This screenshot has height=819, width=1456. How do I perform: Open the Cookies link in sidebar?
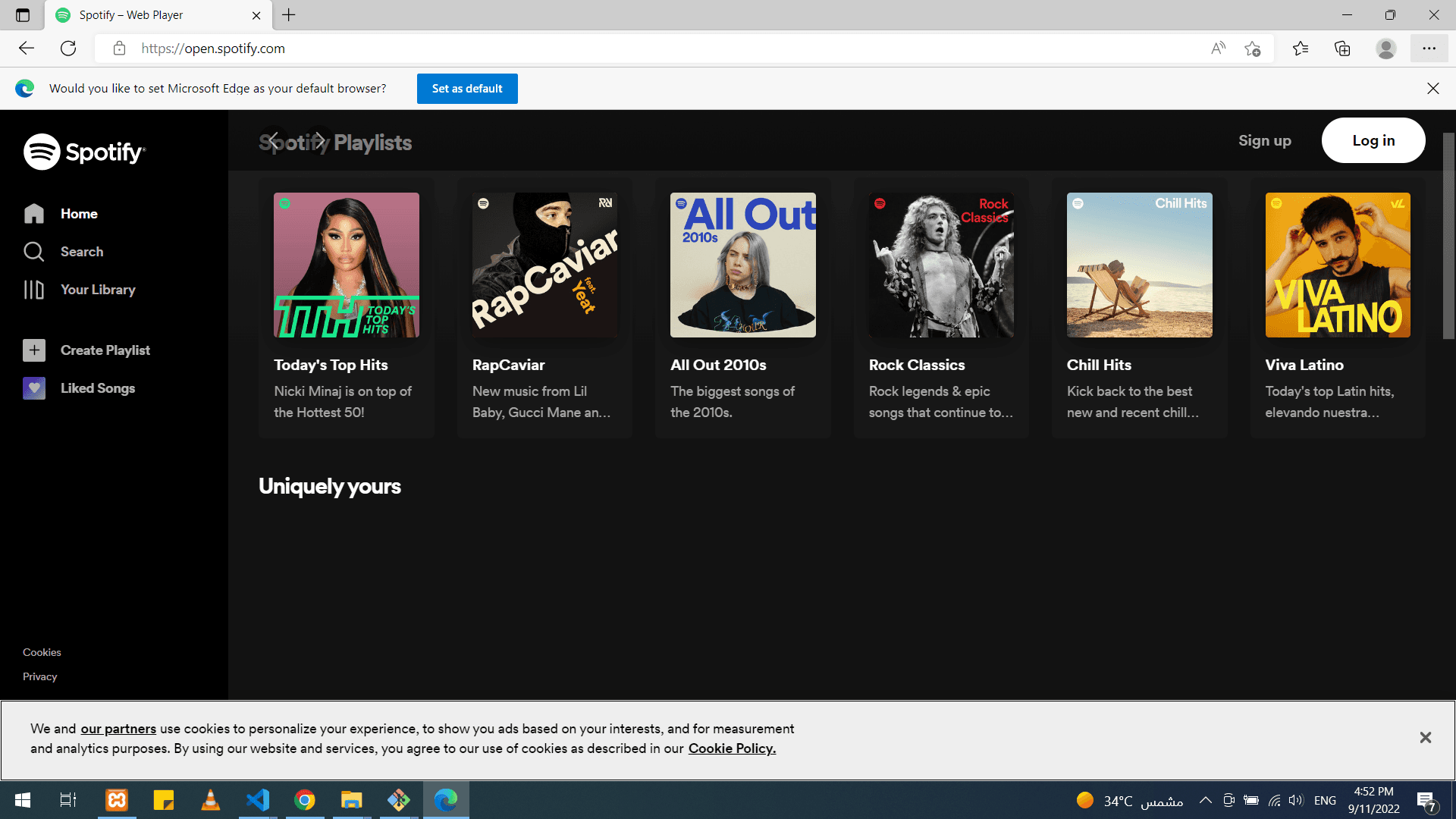pos(42,652)
